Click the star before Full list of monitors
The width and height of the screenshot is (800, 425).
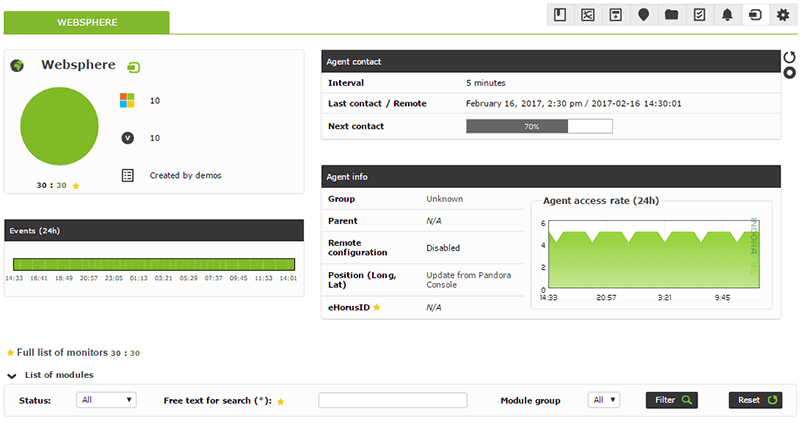point(10,353)
